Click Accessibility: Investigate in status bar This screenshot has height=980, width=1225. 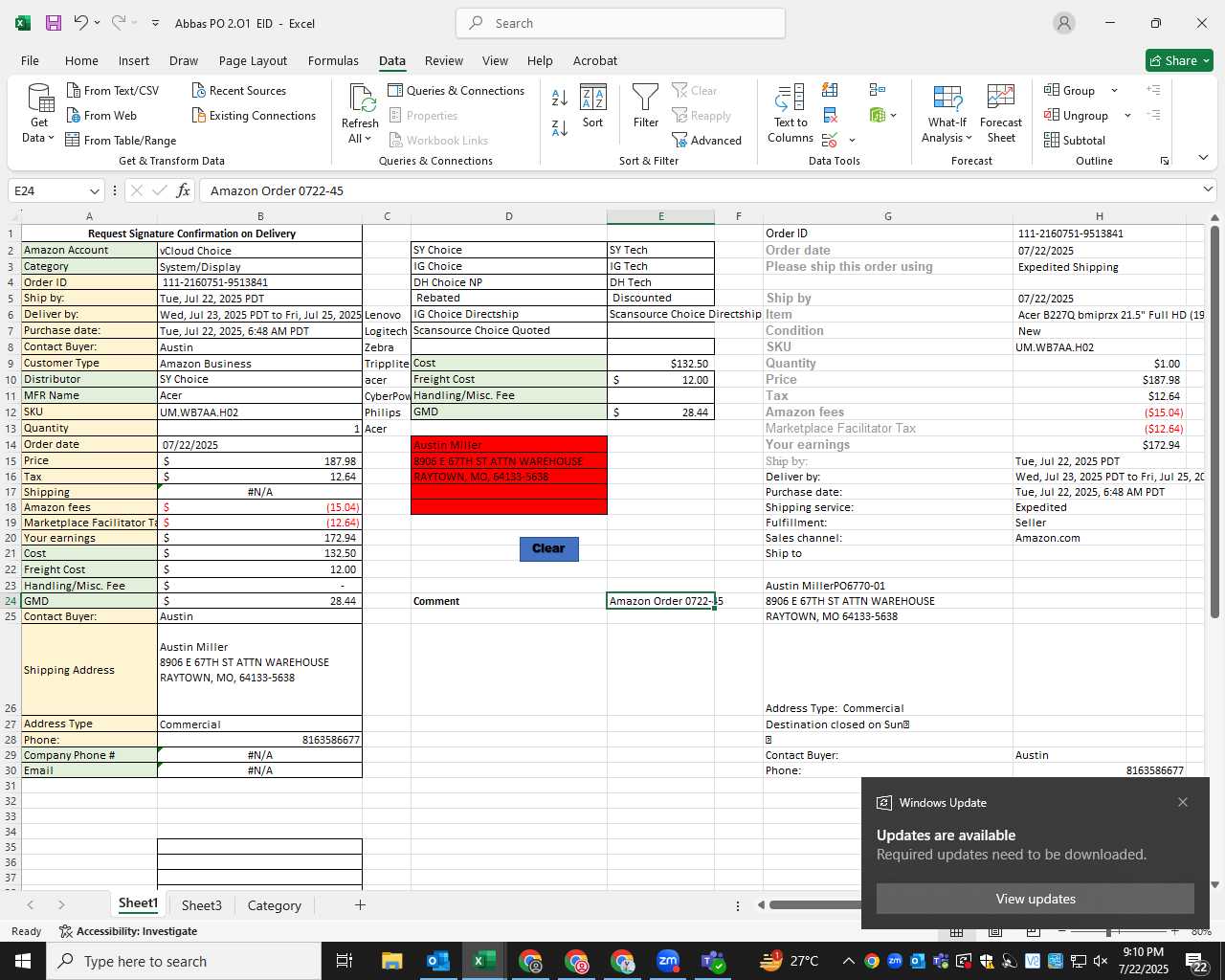pos(128,931)
